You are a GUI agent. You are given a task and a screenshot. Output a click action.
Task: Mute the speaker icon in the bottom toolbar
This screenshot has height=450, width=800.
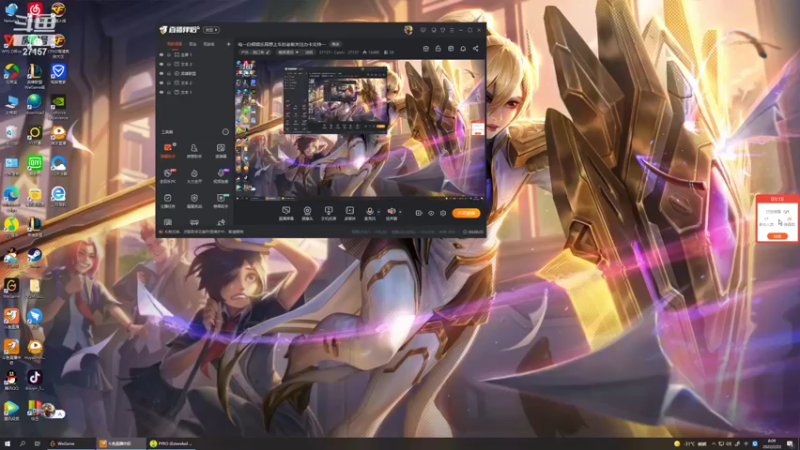(x=391, y=211)
